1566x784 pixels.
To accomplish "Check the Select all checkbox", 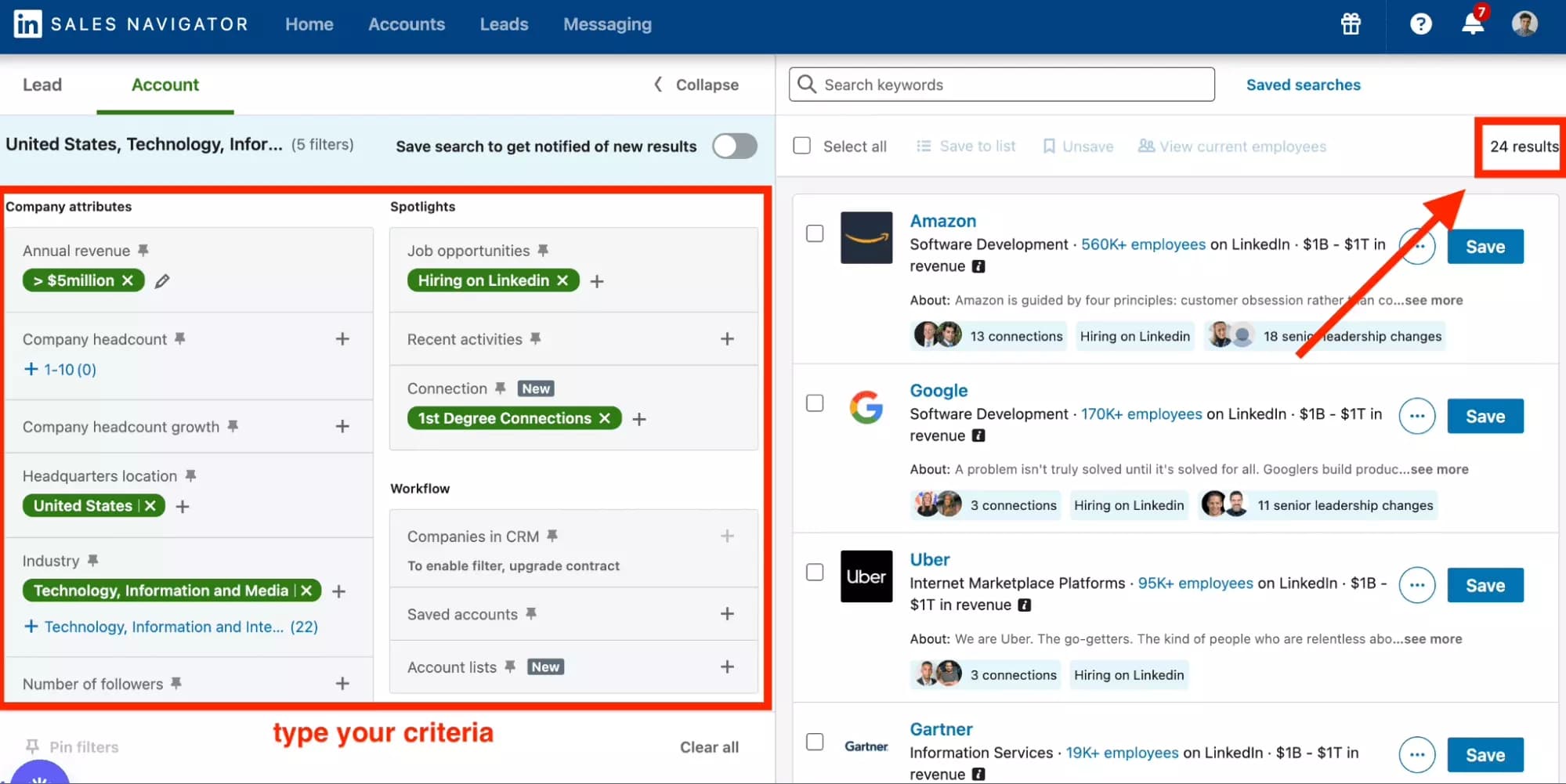I will pos(802,146).
